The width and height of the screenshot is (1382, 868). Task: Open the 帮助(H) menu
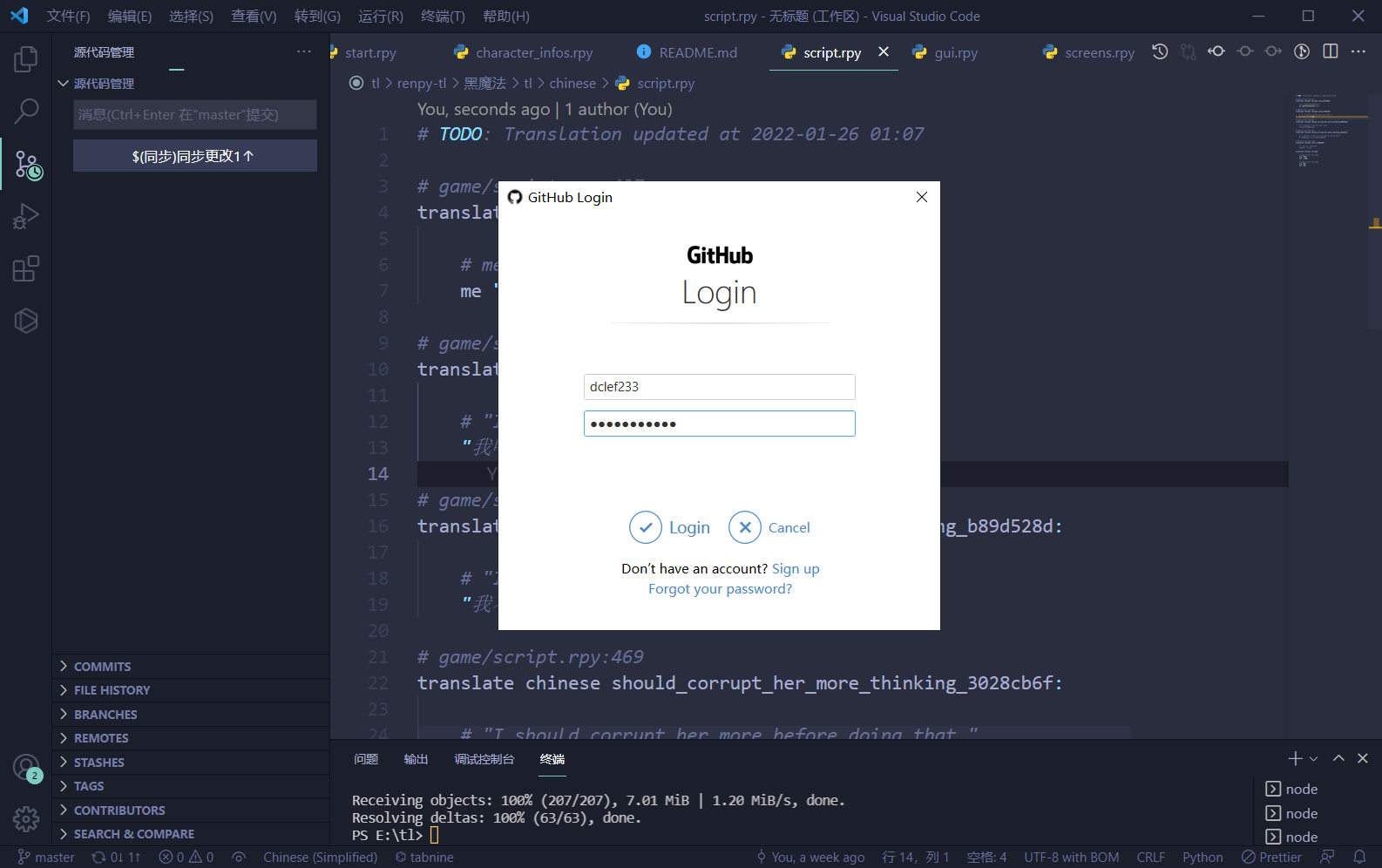[506, 17]
